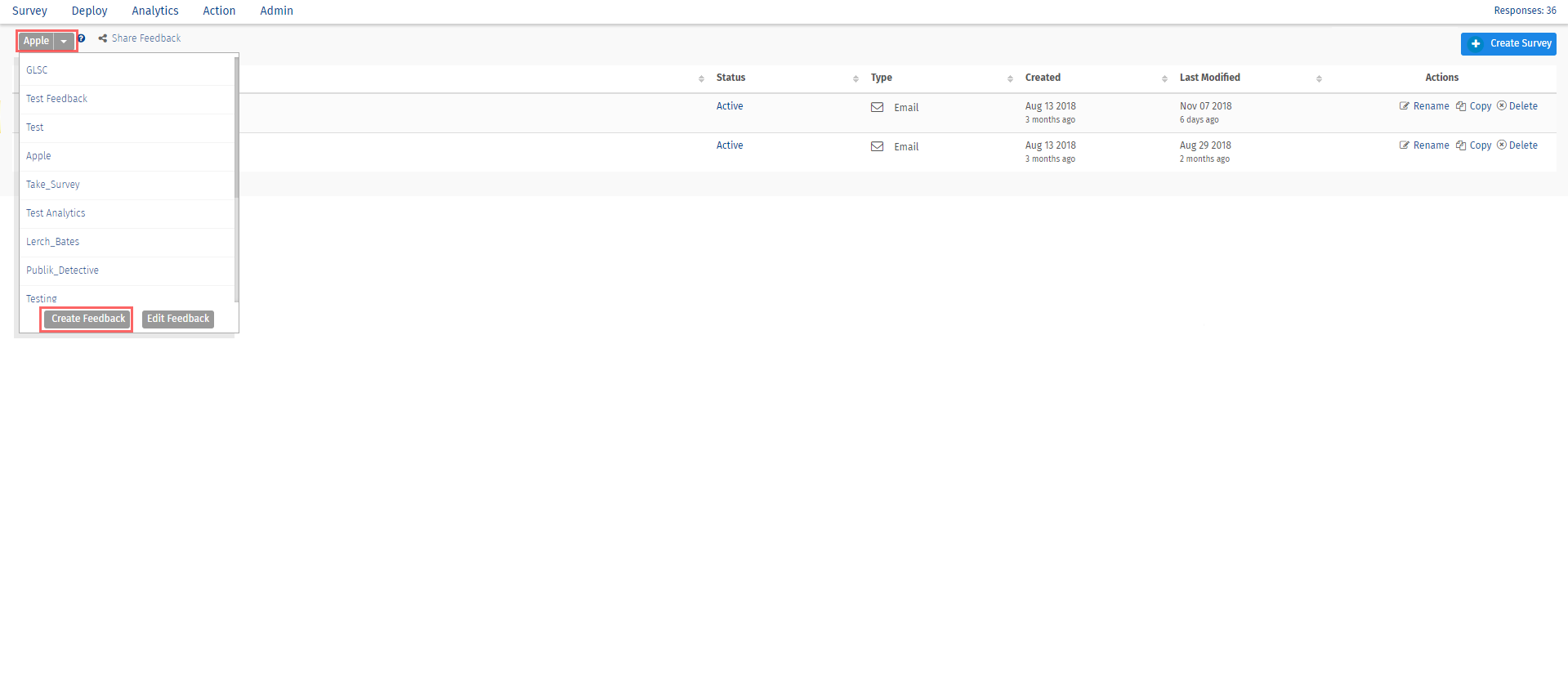Click the Responses: 36 counter
This screenshot has height=688, width=1568.
[x=1525, y=11]
